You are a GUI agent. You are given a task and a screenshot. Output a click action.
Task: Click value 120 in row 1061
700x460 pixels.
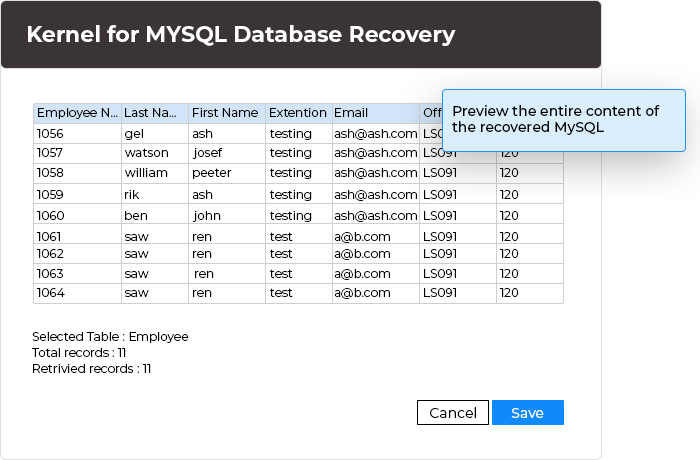(530, 235)
